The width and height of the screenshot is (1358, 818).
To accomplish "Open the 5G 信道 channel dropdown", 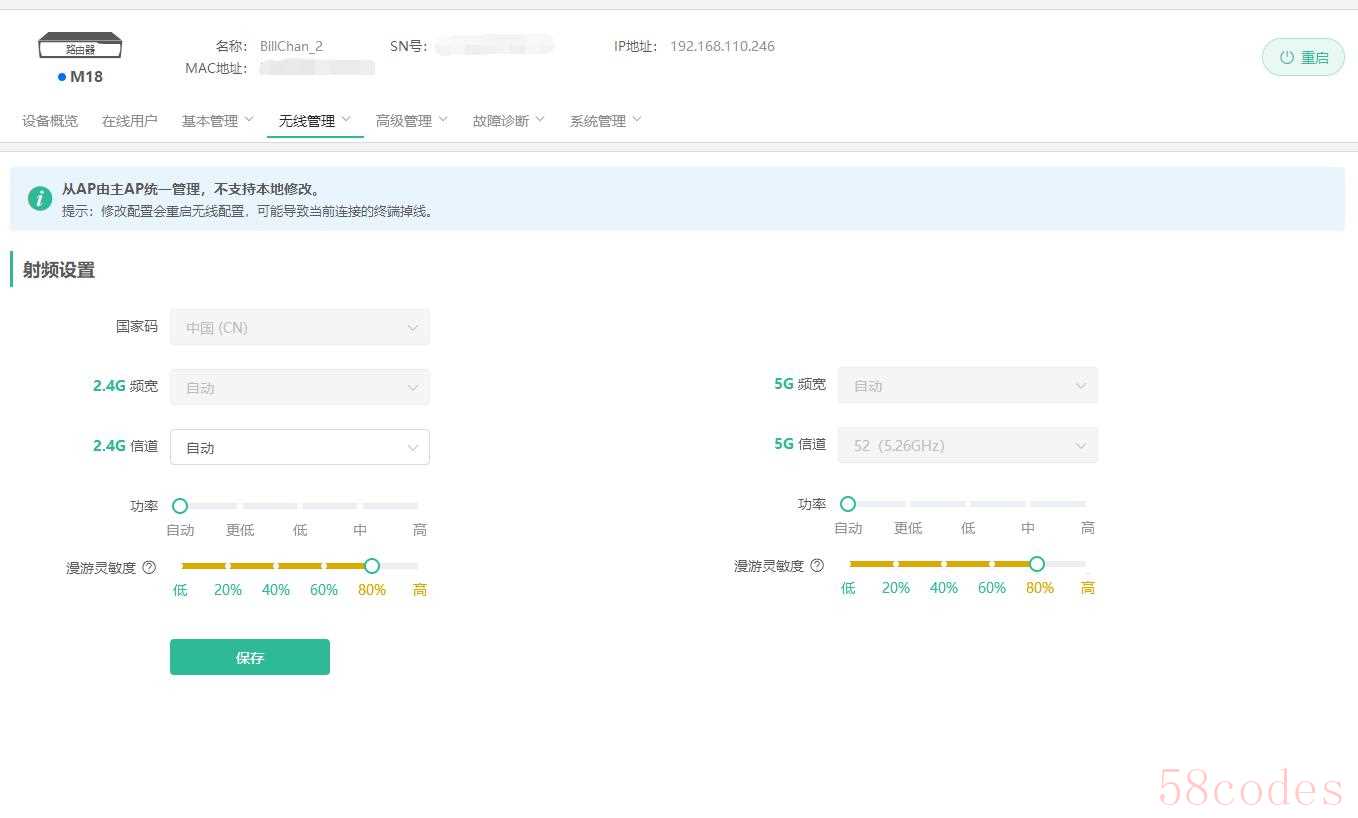I will pyautogui.click(x=967, y=445).
